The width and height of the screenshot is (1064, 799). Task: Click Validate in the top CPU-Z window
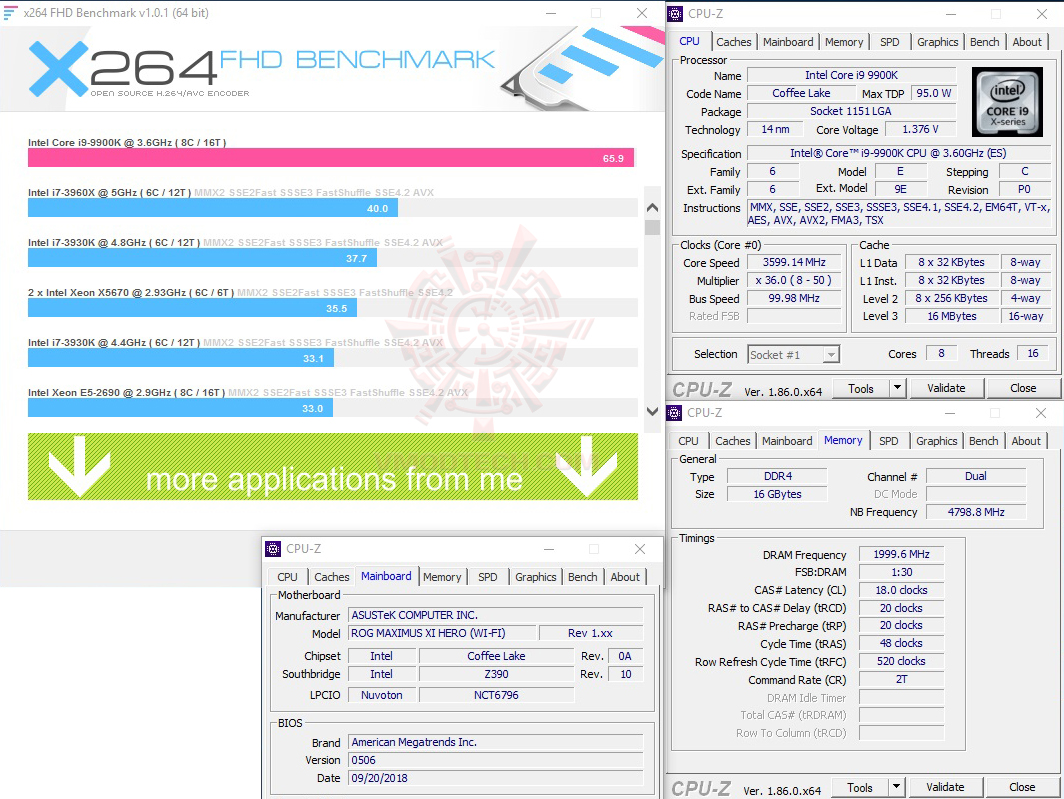tap(946, 388)
